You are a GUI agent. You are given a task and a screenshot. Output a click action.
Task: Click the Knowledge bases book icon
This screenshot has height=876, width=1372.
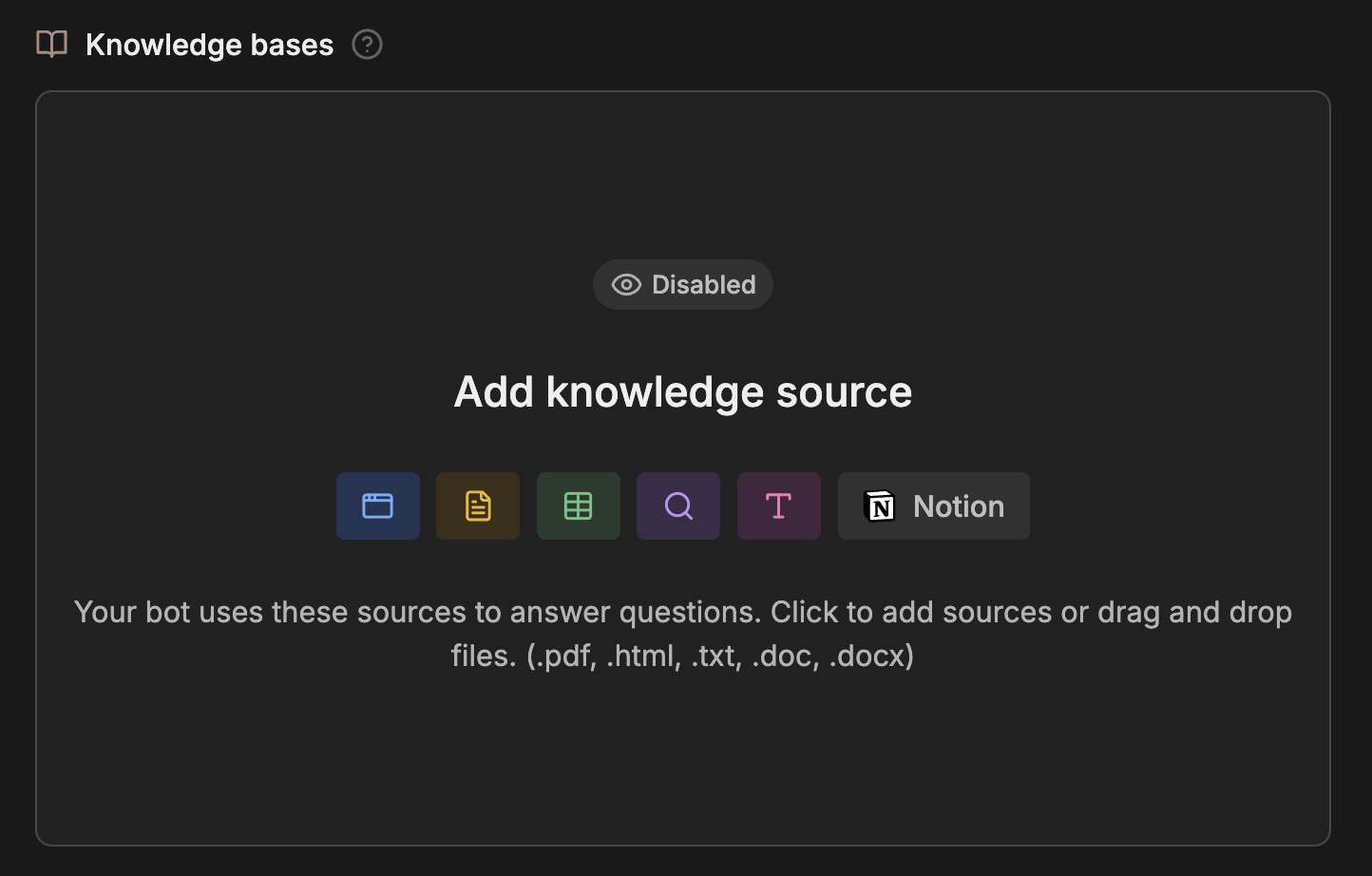tap(51, 43)
